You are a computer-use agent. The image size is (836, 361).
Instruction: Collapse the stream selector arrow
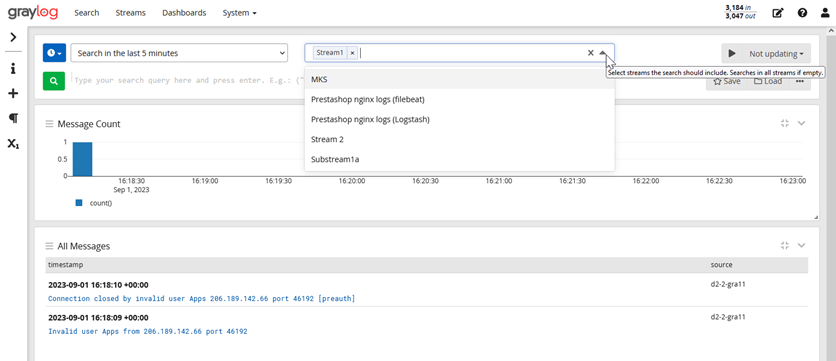click(602, 53)
